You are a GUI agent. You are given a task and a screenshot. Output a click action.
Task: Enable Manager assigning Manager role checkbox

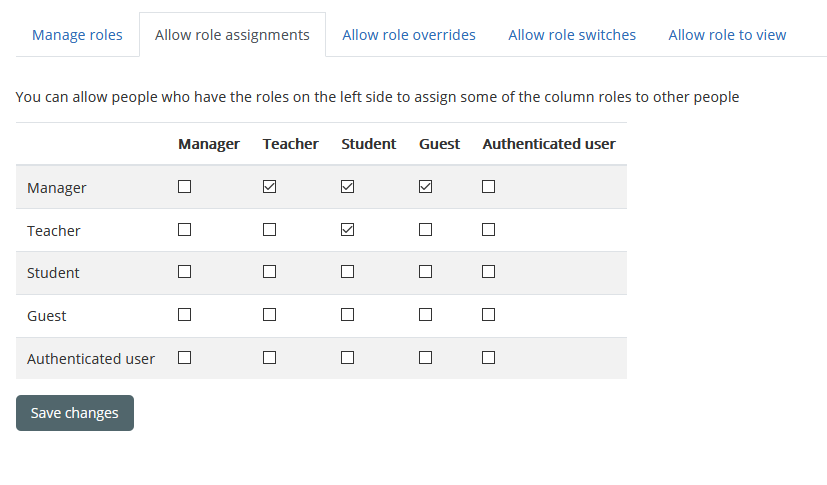pos(184,187)
